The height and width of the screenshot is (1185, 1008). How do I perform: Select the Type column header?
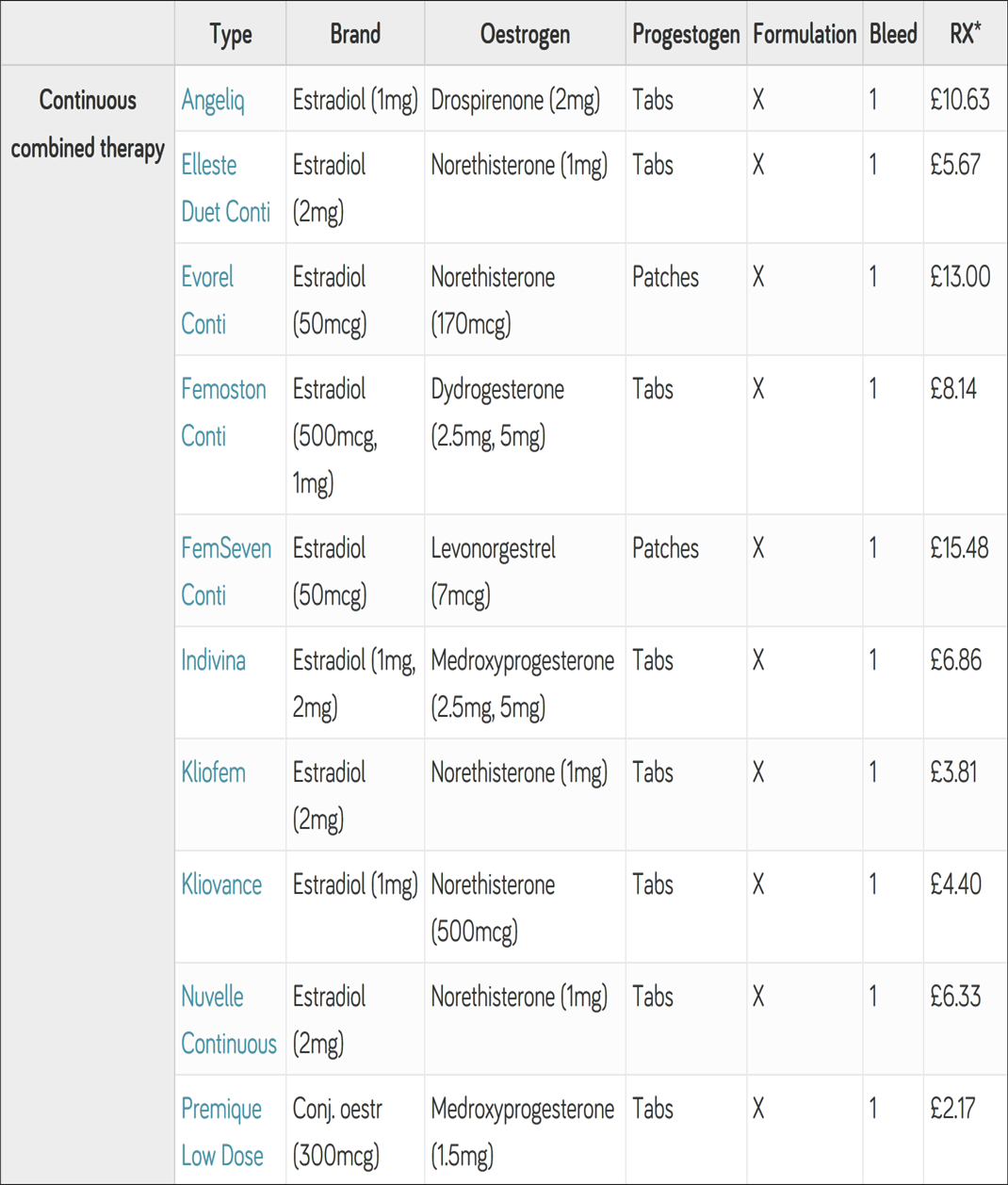pyautogui.click(x=231, y=35)
